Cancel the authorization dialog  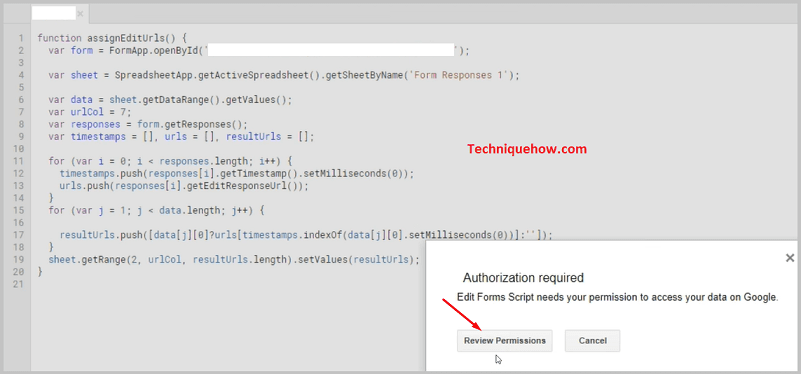pyautogui.click(x=593, y=341)
